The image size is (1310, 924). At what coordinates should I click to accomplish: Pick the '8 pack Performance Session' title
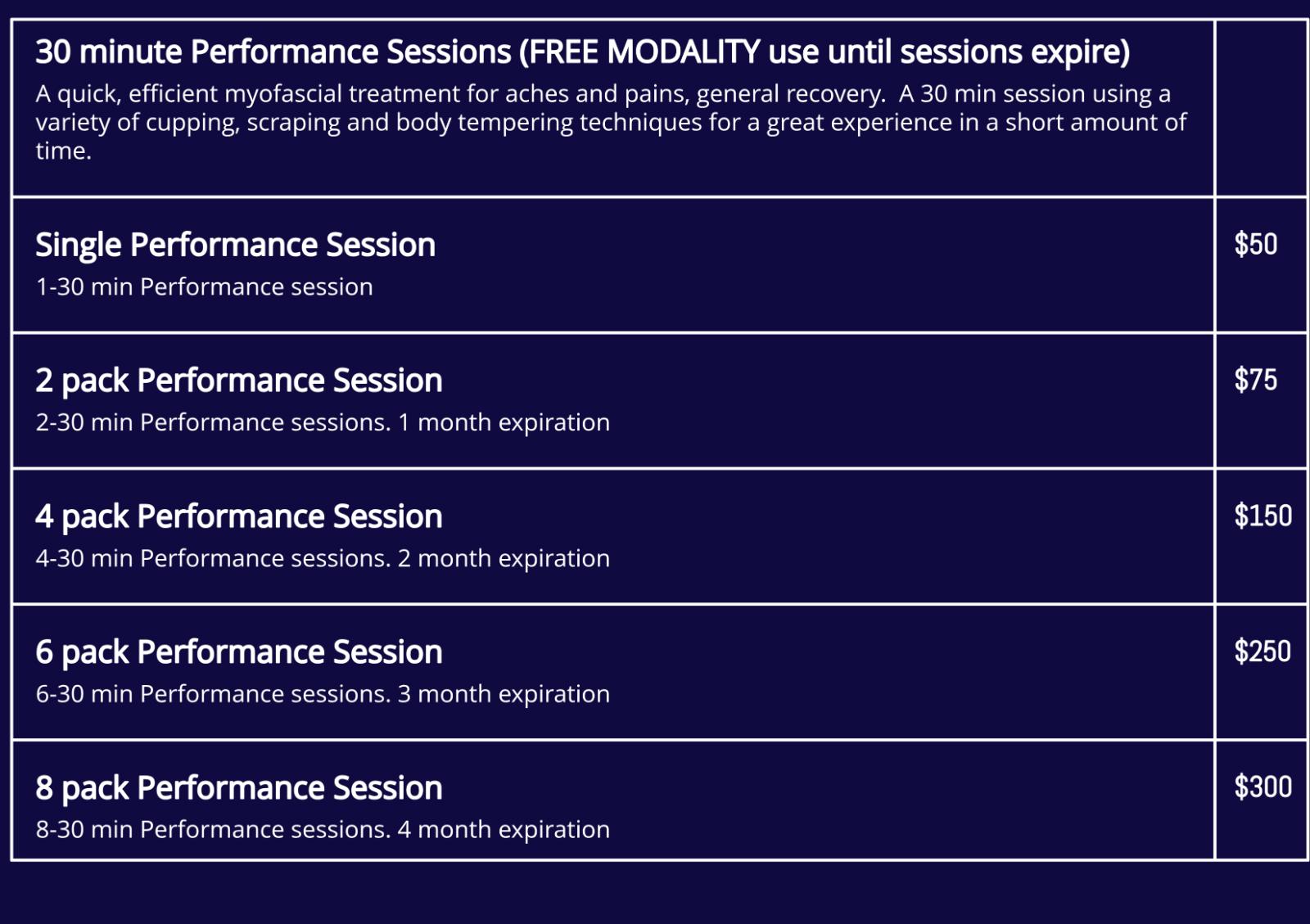238,788
